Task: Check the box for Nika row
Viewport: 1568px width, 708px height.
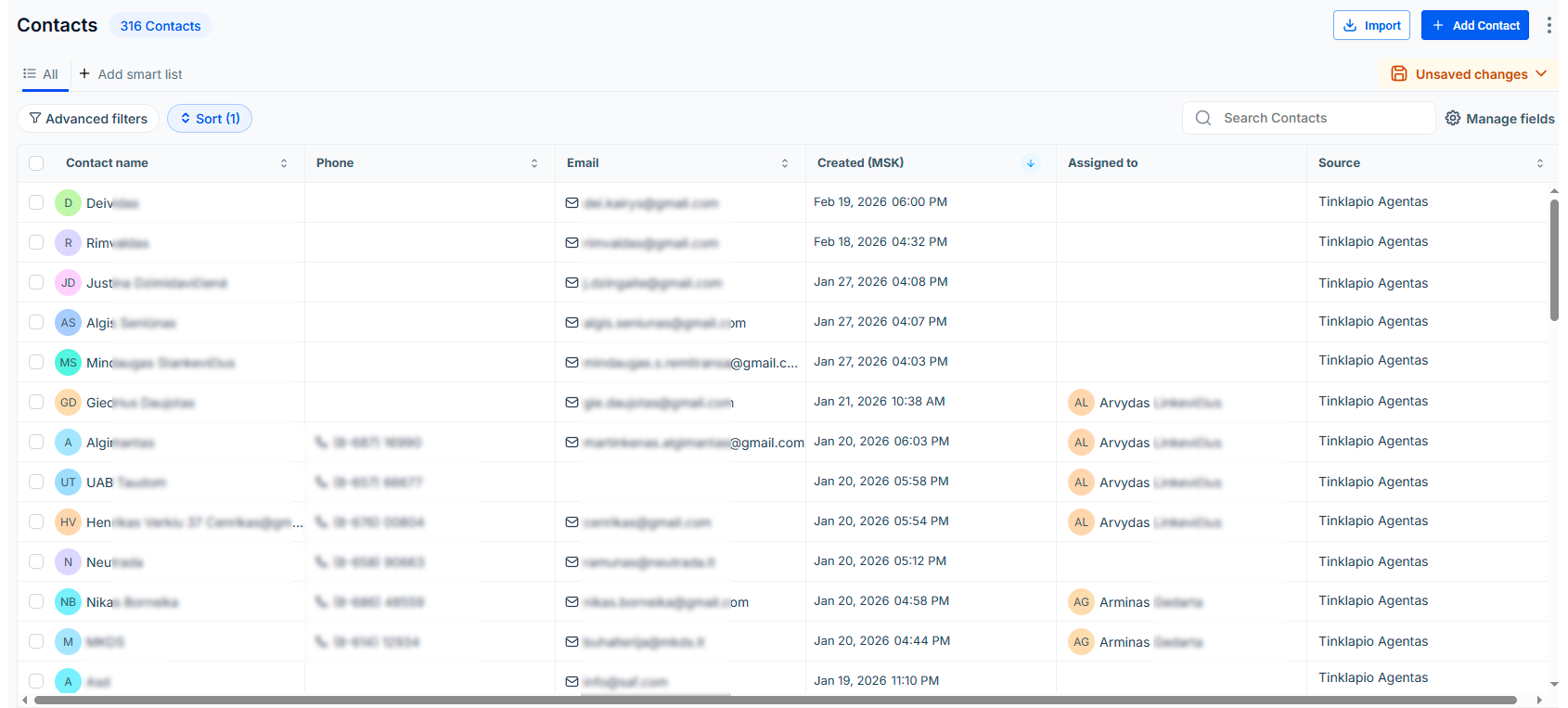Action: tap(36, 601)
